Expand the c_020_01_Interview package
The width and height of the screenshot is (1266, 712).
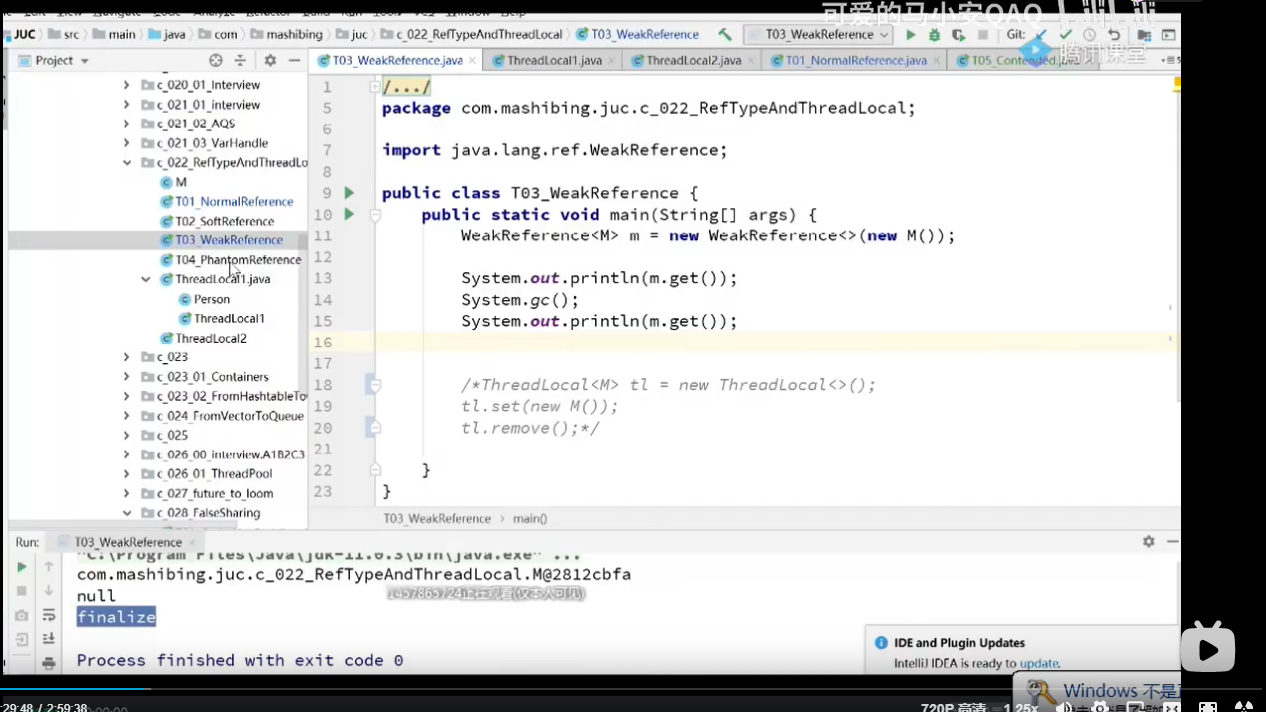pyautogui.click(x=126, y=85)
